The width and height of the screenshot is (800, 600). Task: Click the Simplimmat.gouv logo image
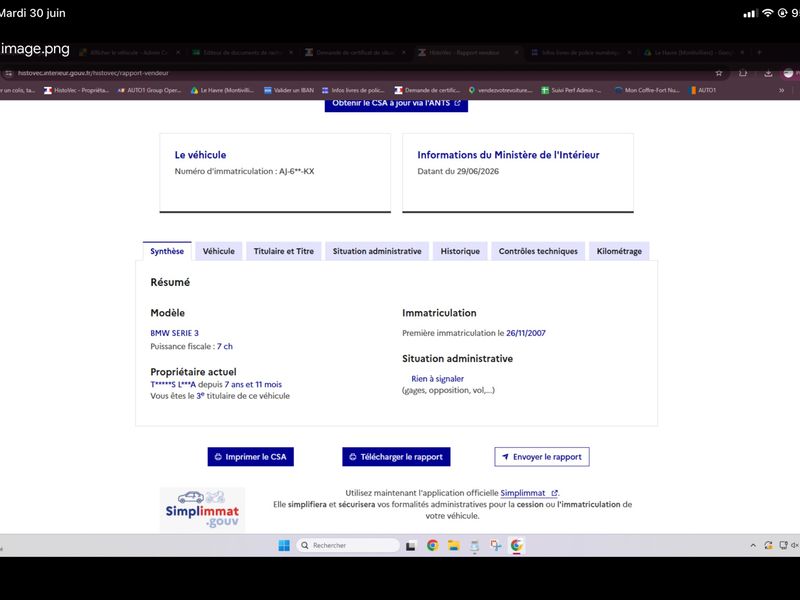[x=203, y=510]
